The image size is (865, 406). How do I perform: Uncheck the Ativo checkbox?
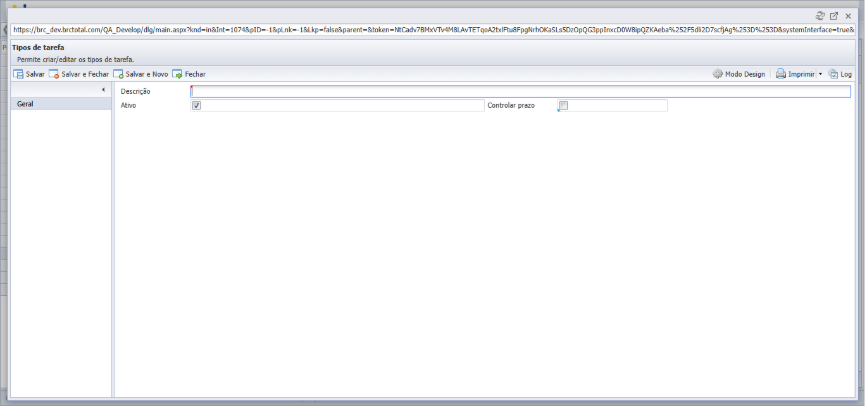(x=196, y=105)
